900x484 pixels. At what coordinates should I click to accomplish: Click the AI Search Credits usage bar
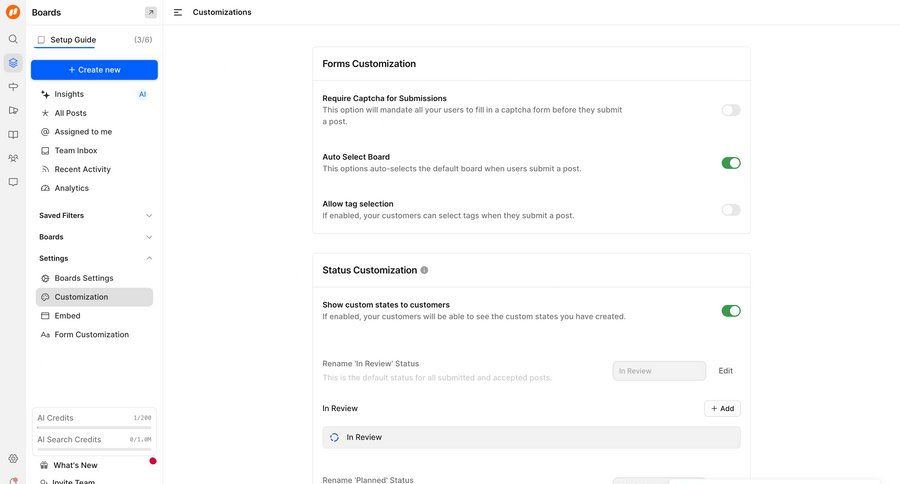click(x=94, y=449)
